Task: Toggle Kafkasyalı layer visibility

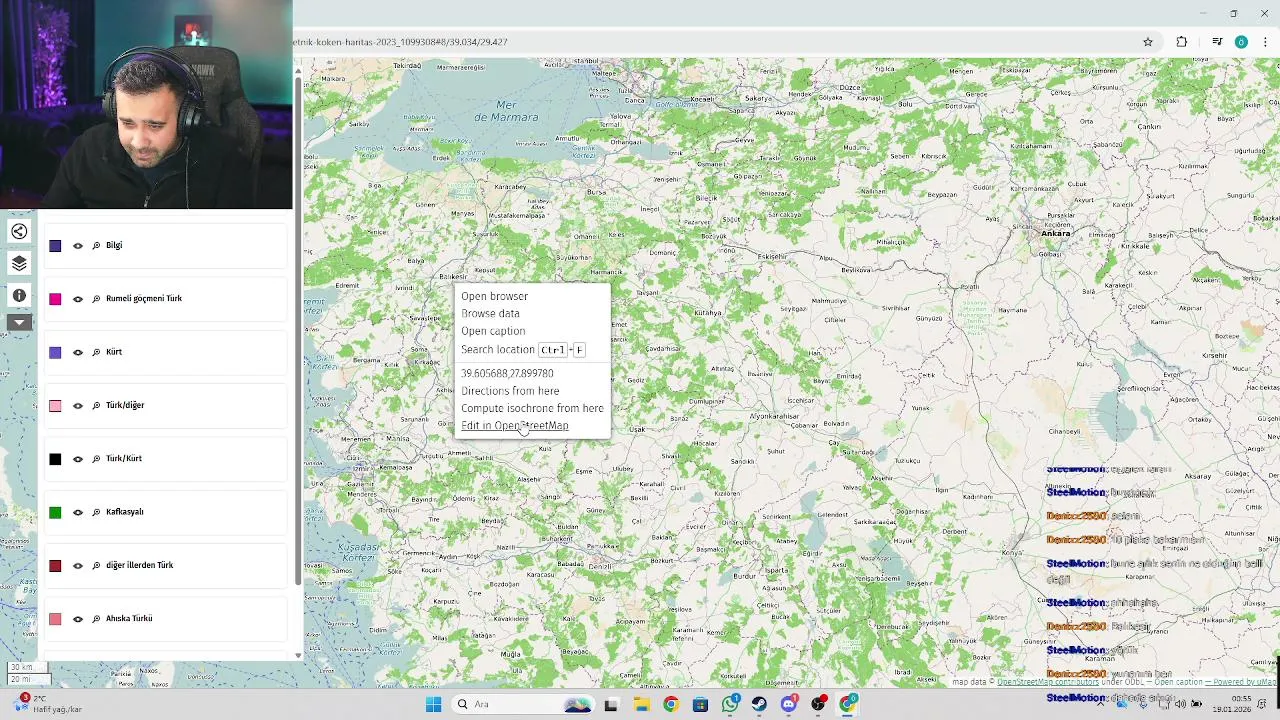Action: point(77,512)
